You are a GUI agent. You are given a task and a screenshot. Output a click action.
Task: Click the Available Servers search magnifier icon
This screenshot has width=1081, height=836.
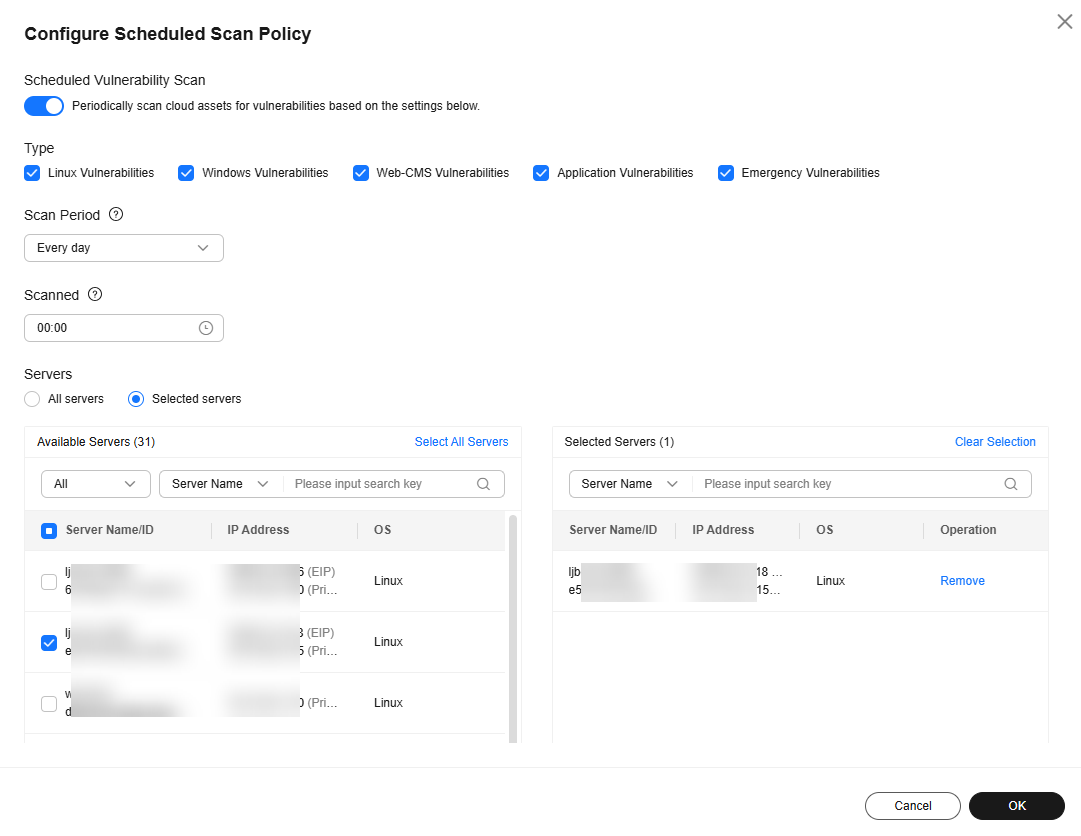(484, 484)
